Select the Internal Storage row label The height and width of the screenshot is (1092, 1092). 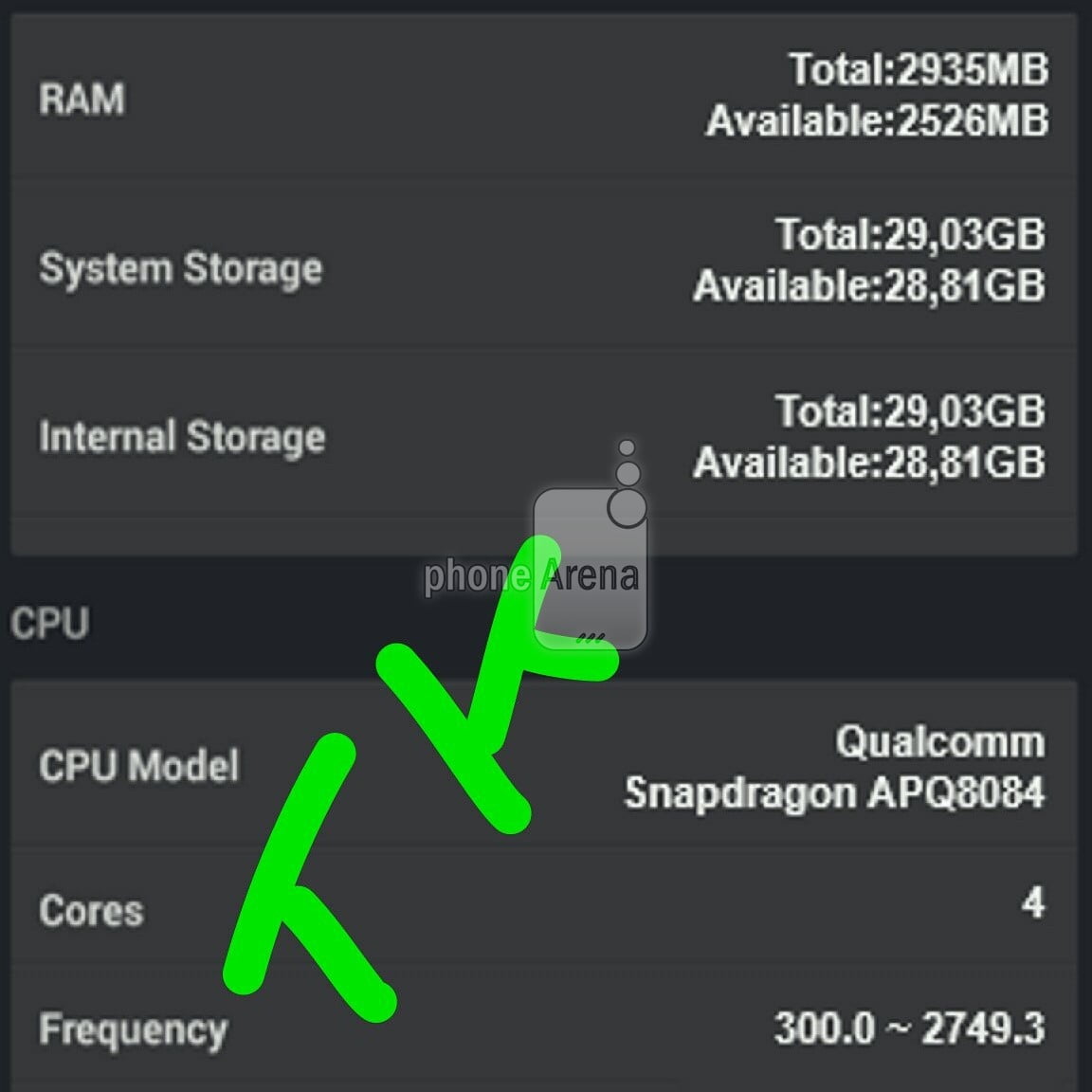point(182,437)
